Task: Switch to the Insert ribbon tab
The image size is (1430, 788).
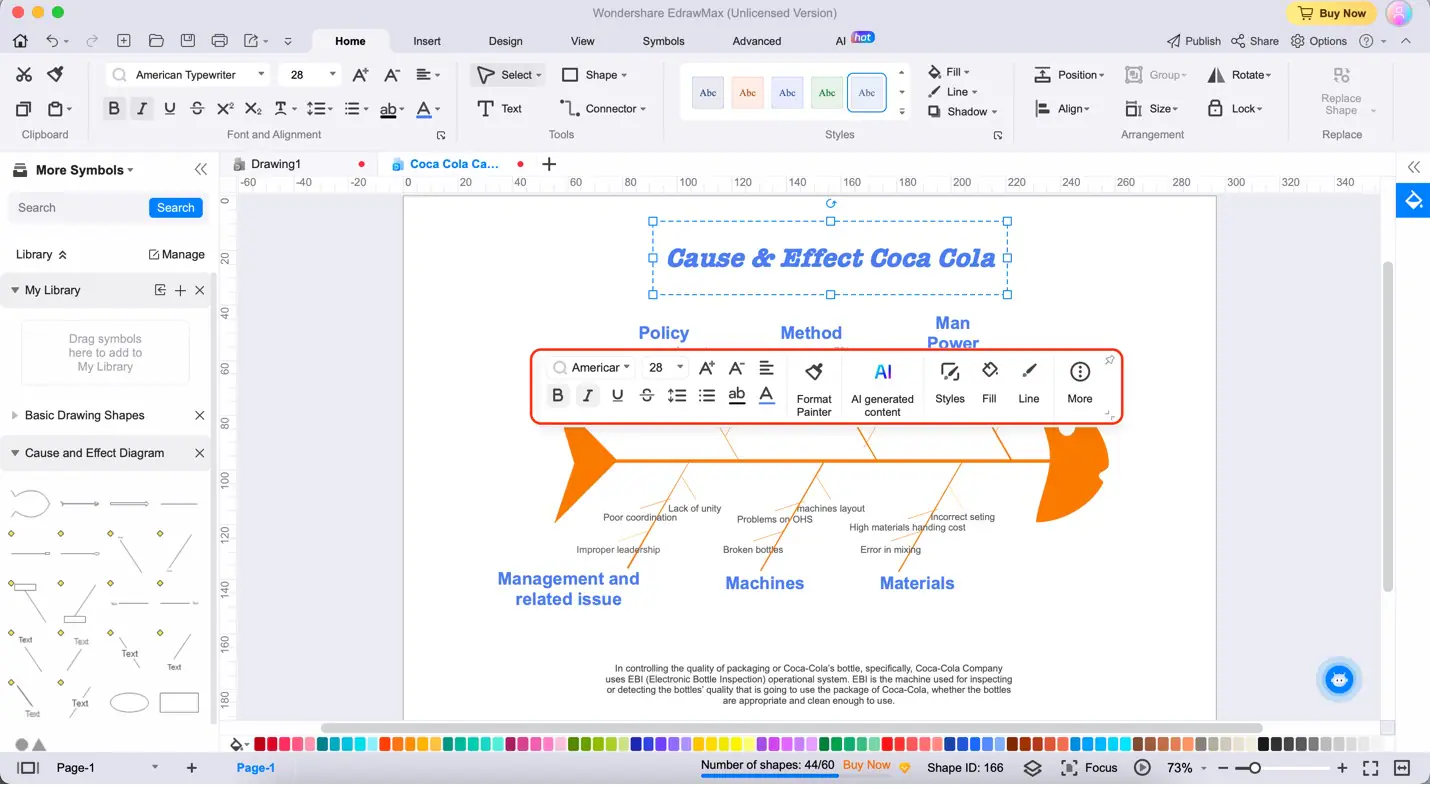Action: pos(427,41)
